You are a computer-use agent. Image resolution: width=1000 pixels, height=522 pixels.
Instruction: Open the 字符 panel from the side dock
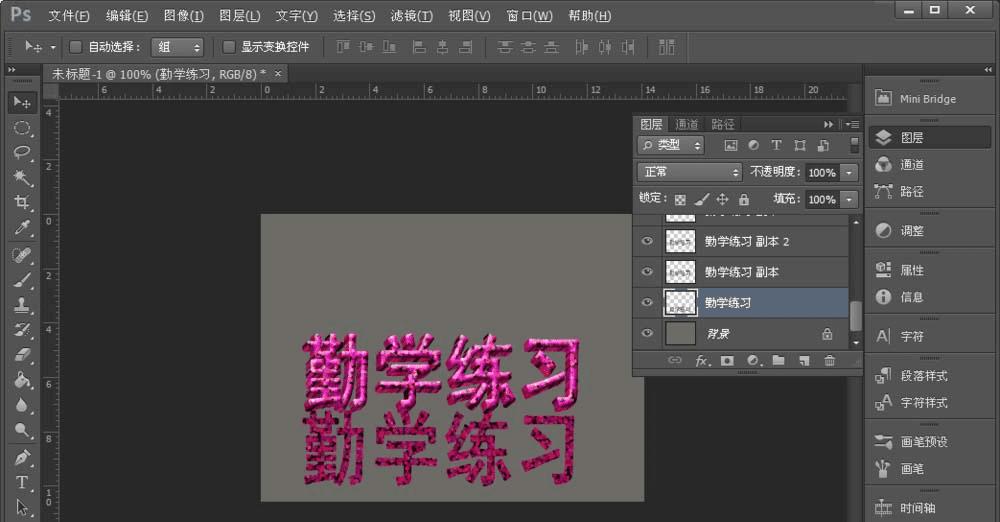point(912,336)
